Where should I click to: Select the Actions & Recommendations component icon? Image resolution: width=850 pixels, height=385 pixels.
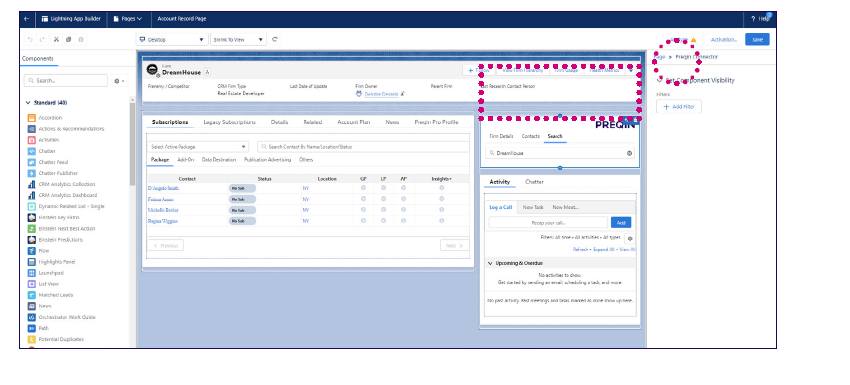tap(31, 129)
